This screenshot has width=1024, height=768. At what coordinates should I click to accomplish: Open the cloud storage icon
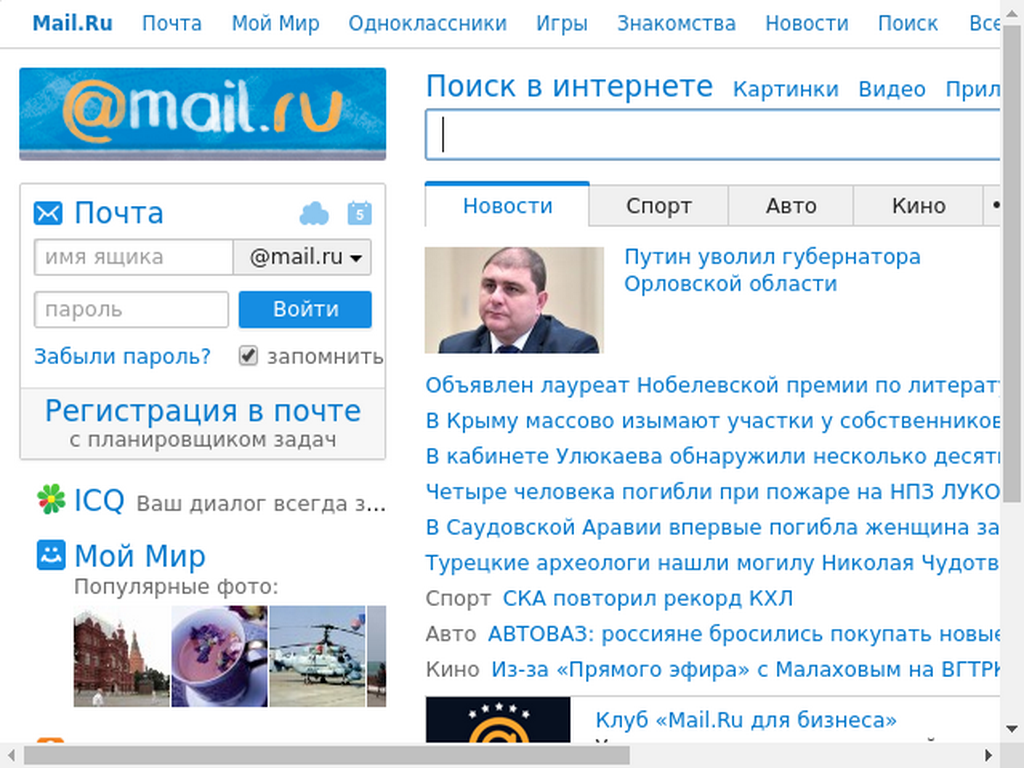[314, 214]
